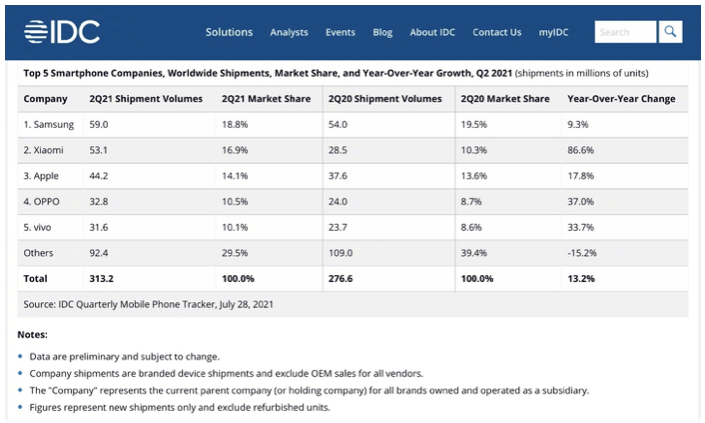Click the 'Total' row label
The width and height of the screenshot is (705, 423).
click(x=35, y=278)
